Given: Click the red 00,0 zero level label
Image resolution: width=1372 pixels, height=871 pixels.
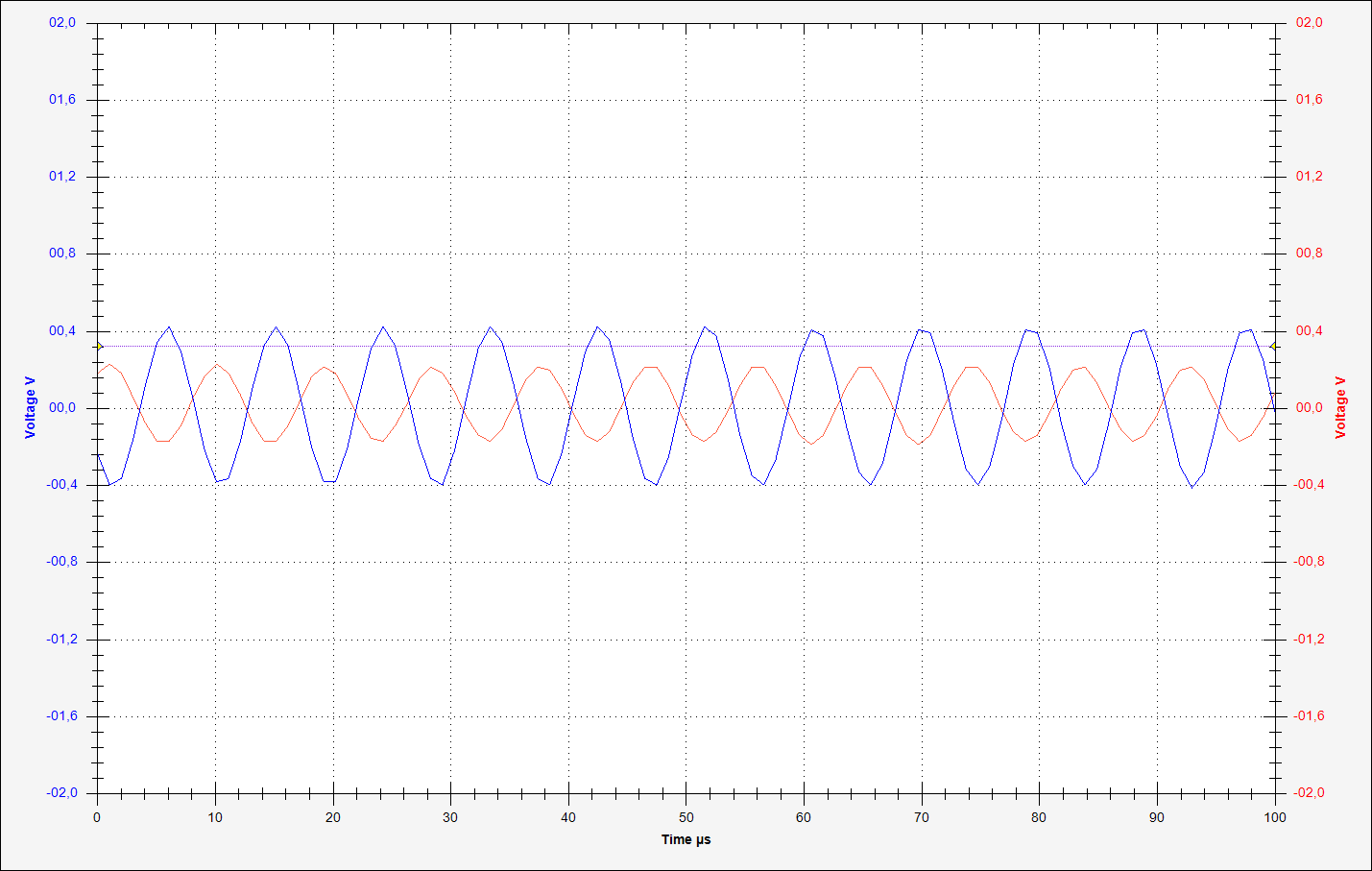Looking at the screenshot, I should 1309,408.
